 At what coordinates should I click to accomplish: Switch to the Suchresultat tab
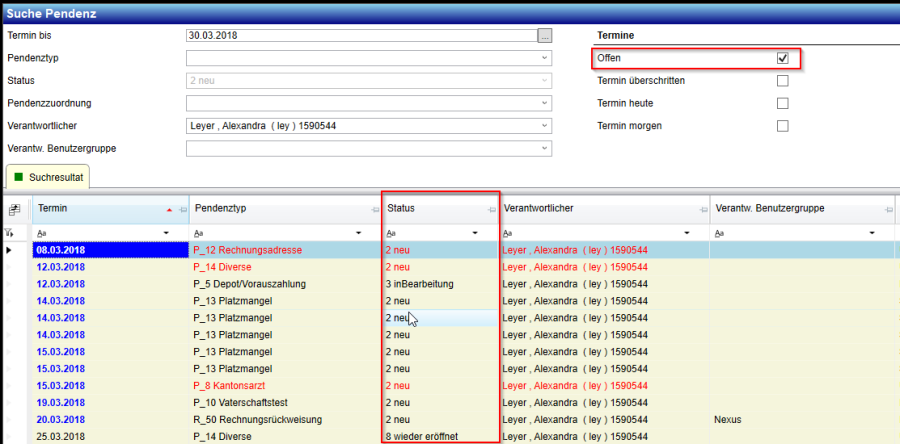pos(48,177)
